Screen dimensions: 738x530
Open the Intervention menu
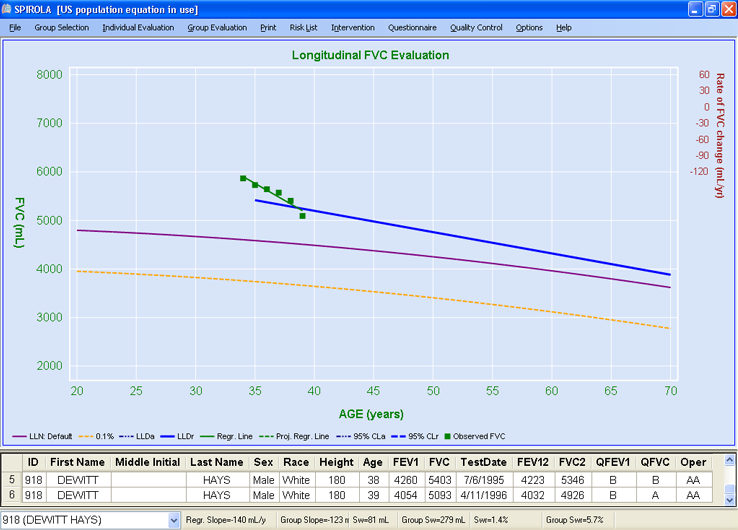coord(353,27)
